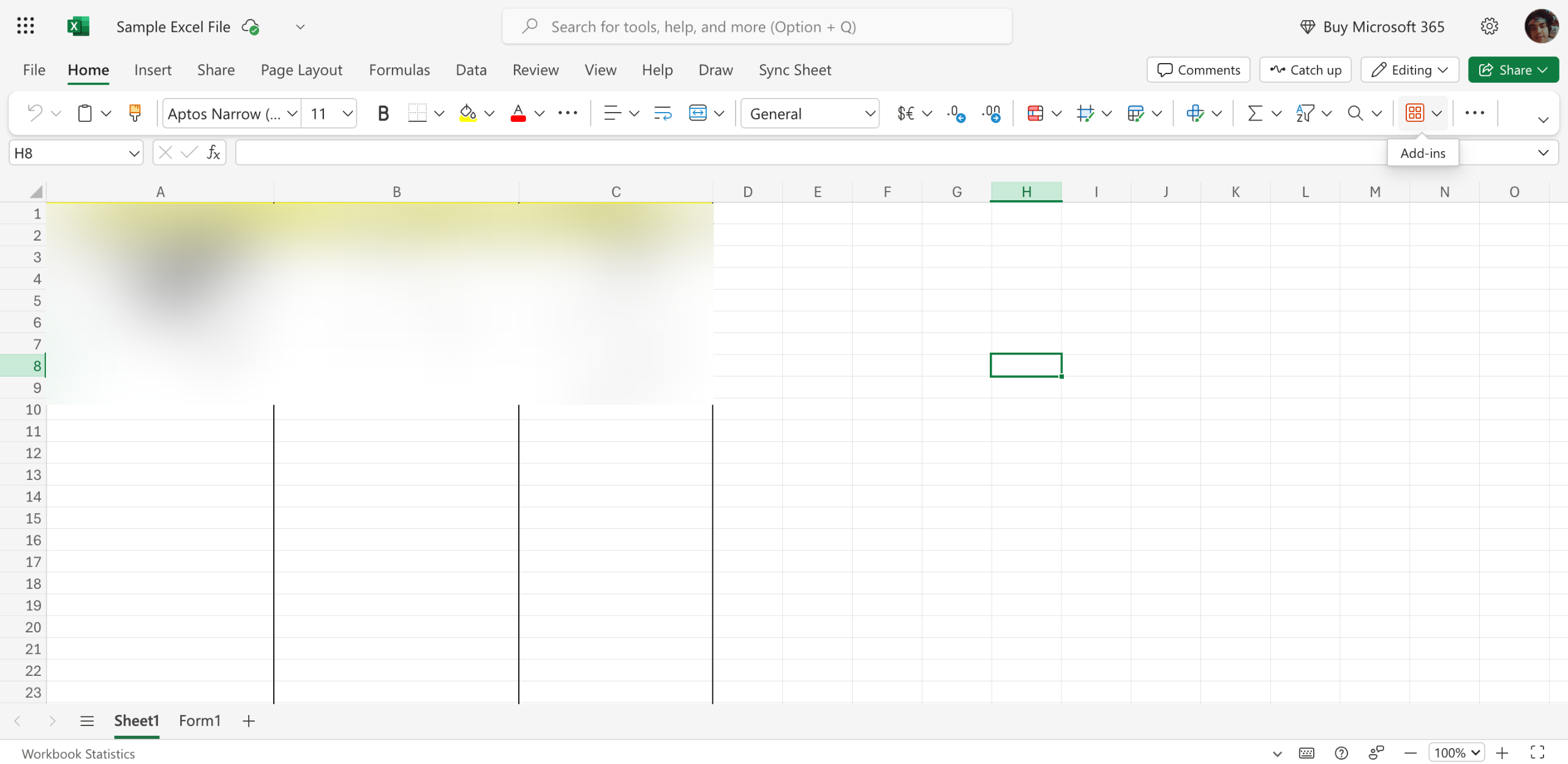Open the app launcher grid
The image size is (1568, 764).
pos(25,26)
